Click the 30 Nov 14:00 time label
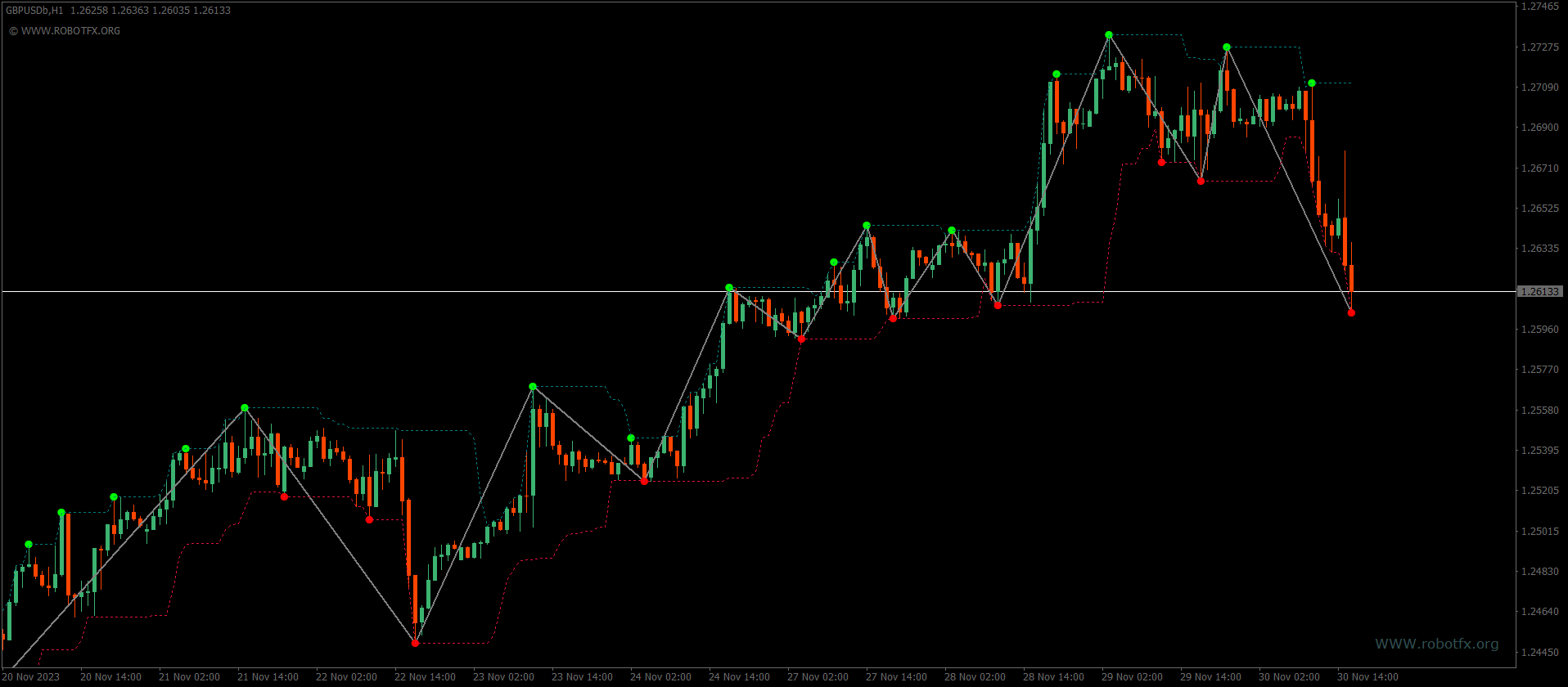The width and height of the screenshot is (1568, 687). click(1367, 677)
